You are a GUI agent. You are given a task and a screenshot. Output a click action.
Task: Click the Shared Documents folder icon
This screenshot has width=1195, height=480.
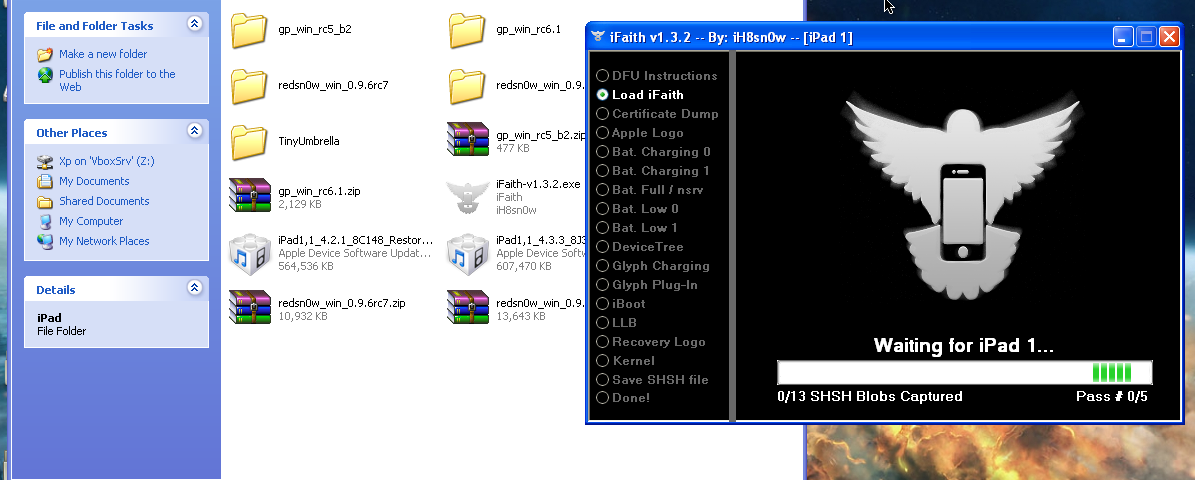45,202
